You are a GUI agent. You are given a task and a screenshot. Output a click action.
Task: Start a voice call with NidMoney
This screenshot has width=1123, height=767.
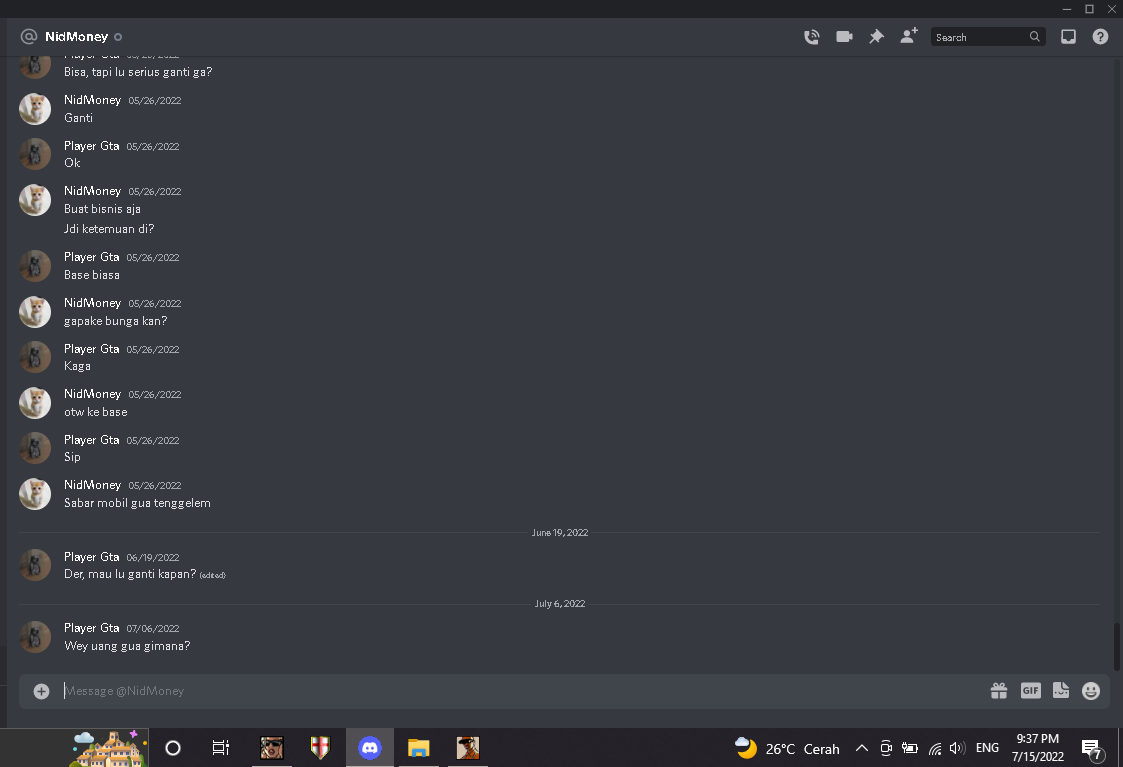[811, 37]
